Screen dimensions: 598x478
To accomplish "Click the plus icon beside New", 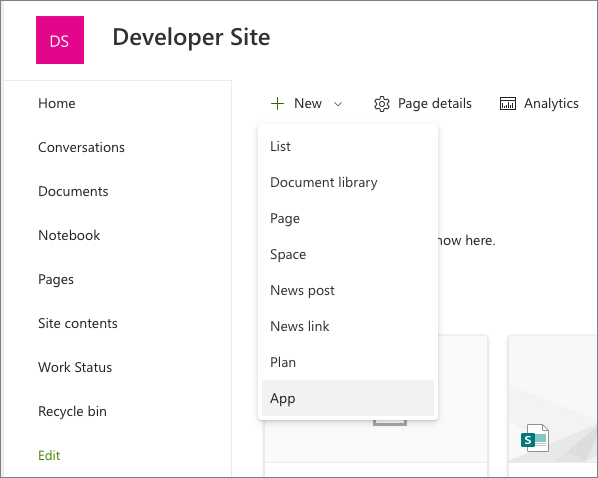I will [278, 103].
